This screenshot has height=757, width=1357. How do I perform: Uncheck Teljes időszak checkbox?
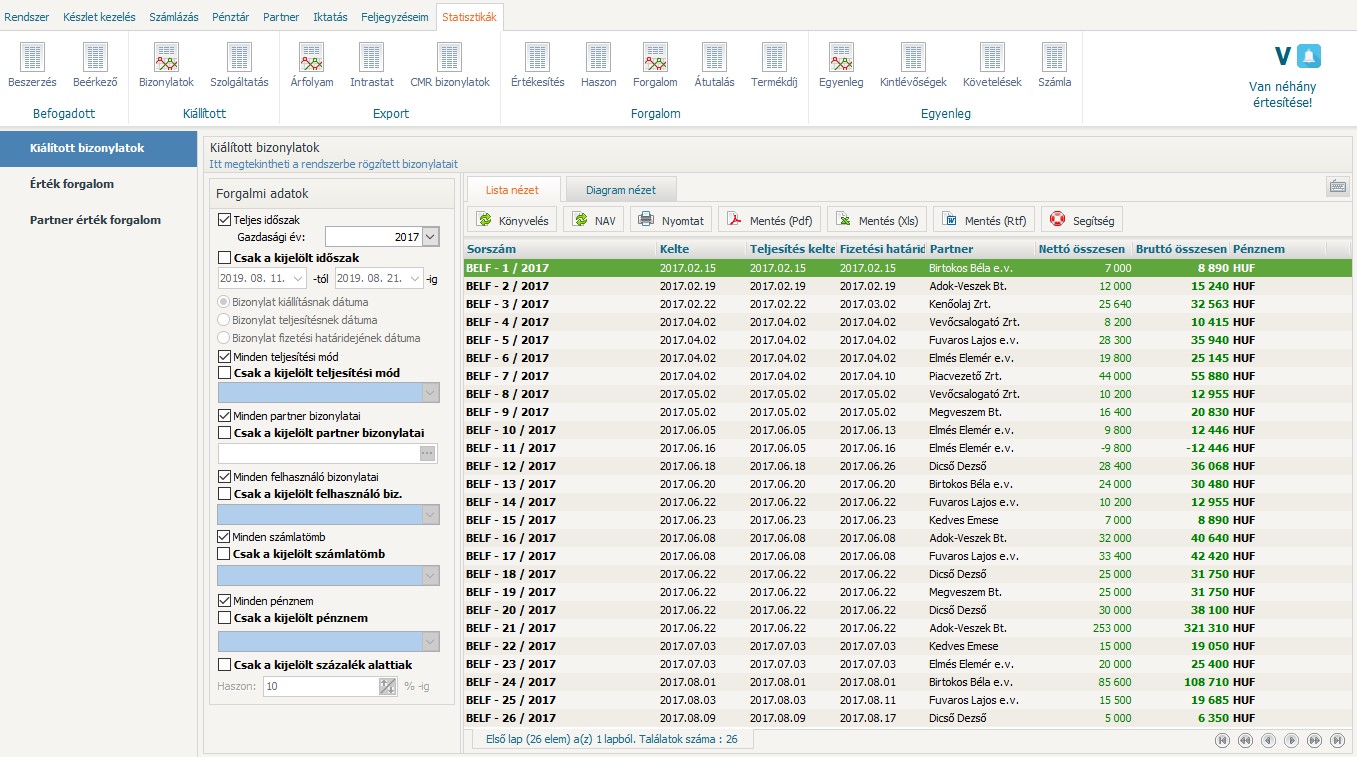point(224,220)
